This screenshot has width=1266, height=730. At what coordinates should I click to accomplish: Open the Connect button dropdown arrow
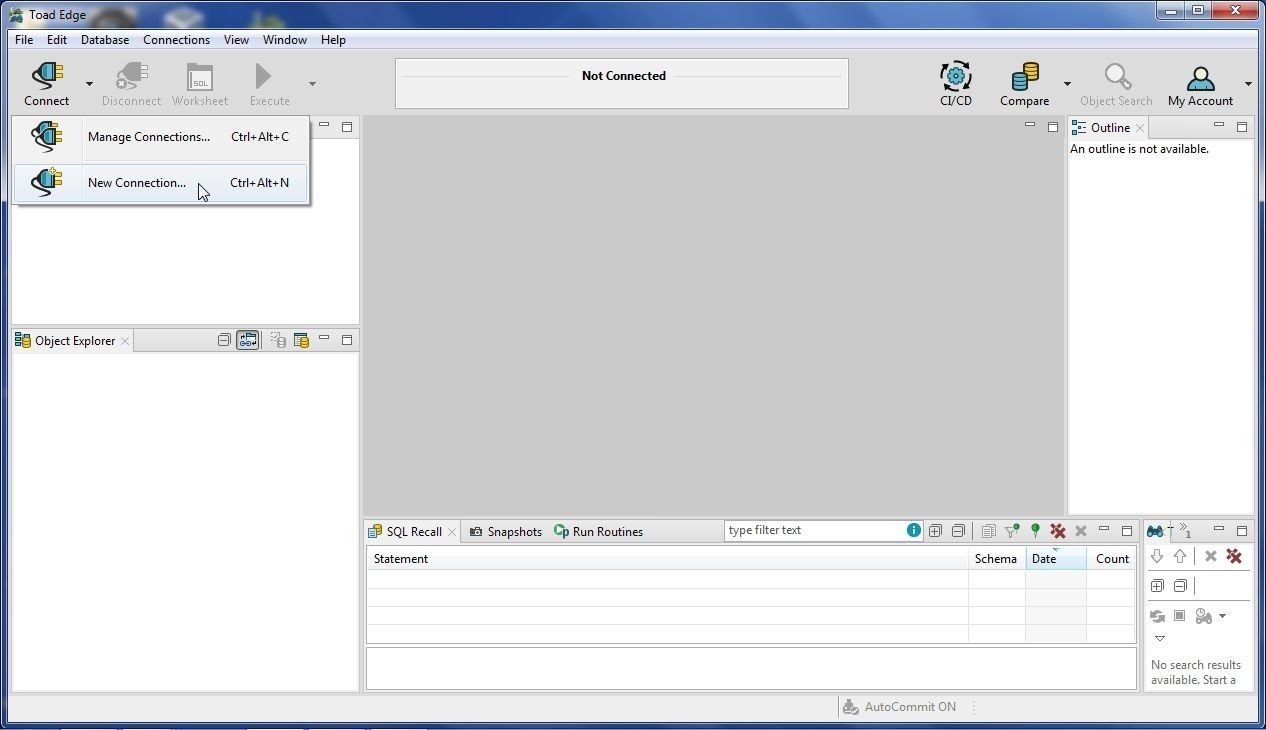tap(89, 84)
